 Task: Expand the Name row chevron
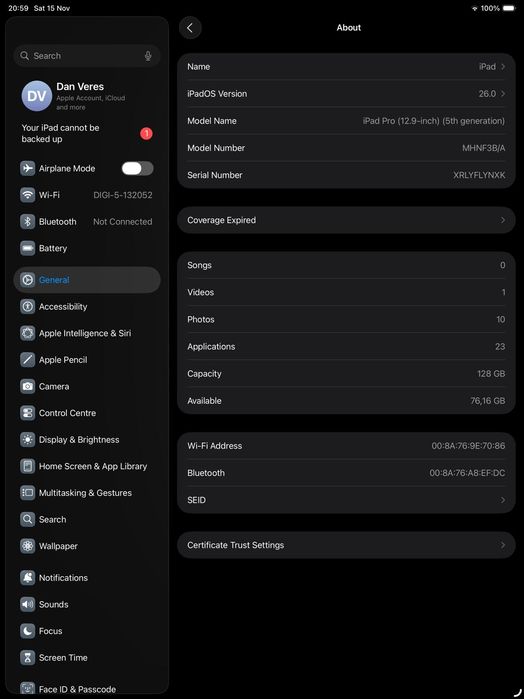pyautogui.click(x=503, y=66)
